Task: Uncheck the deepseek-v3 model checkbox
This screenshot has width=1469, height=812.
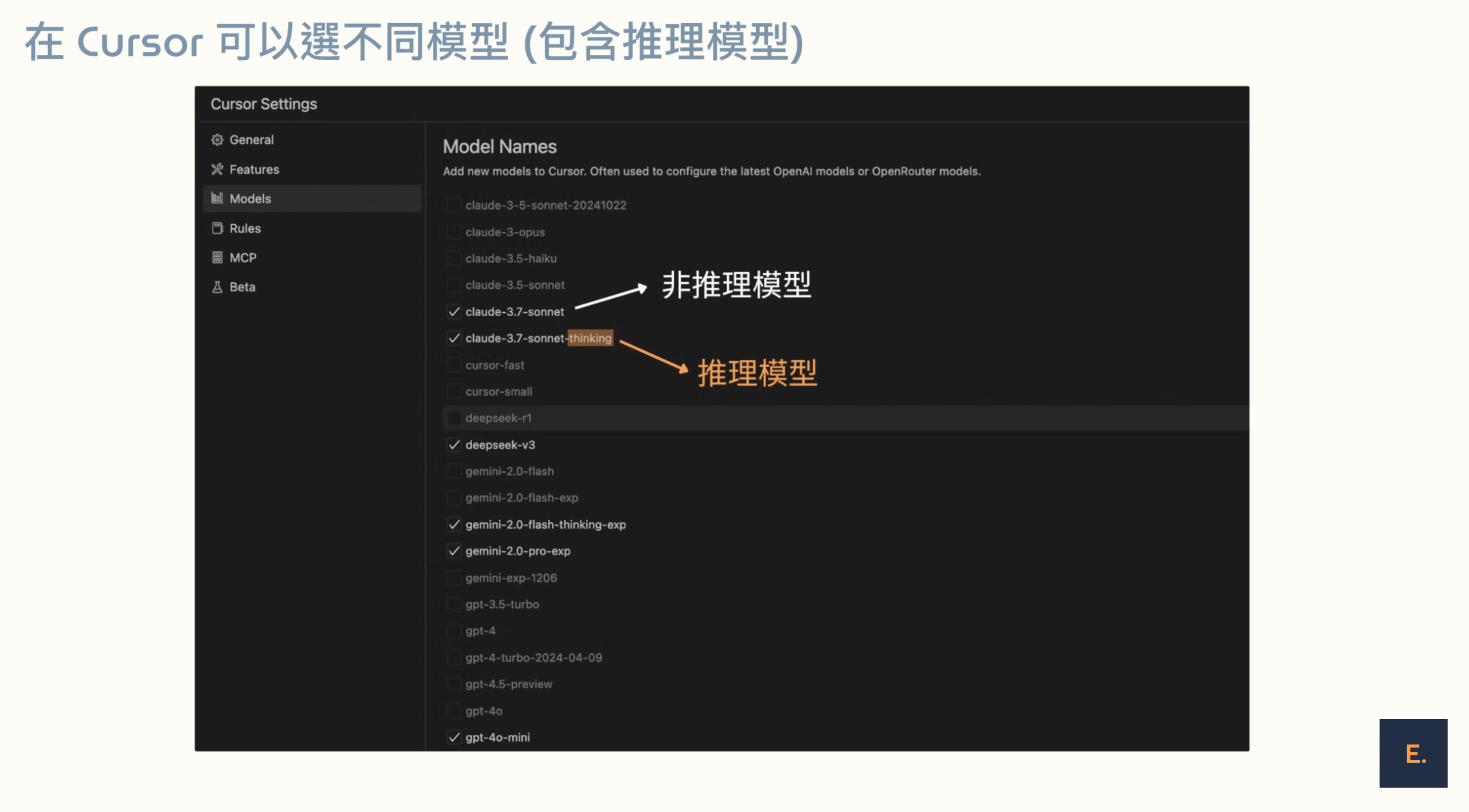Action: coord(454,445)
